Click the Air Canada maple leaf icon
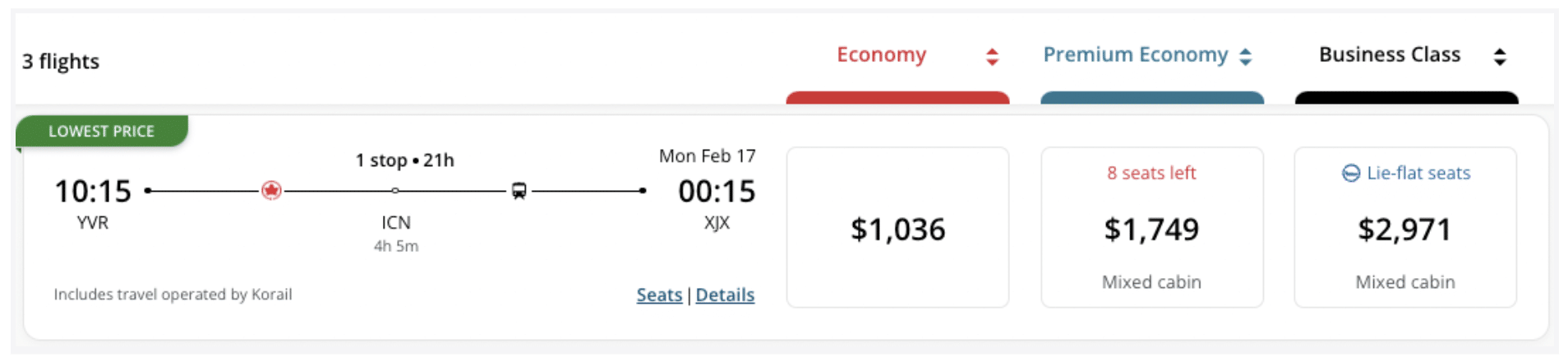The image size is (1568, 362). pos(271,191)
